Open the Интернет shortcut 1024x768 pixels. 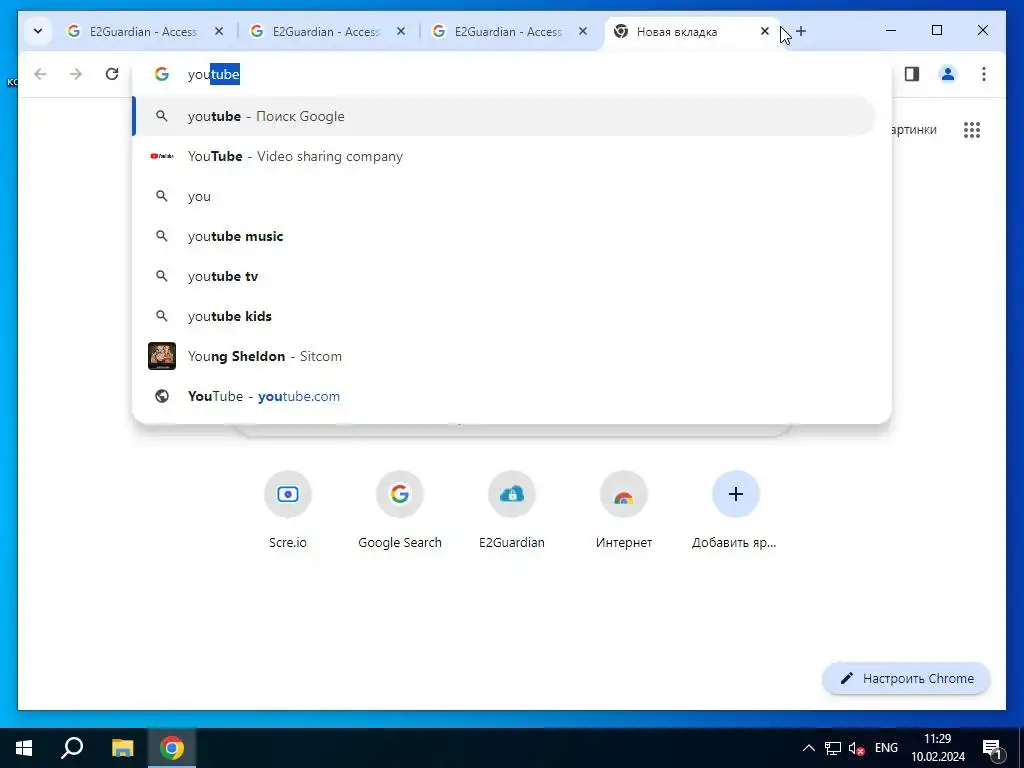624,511
